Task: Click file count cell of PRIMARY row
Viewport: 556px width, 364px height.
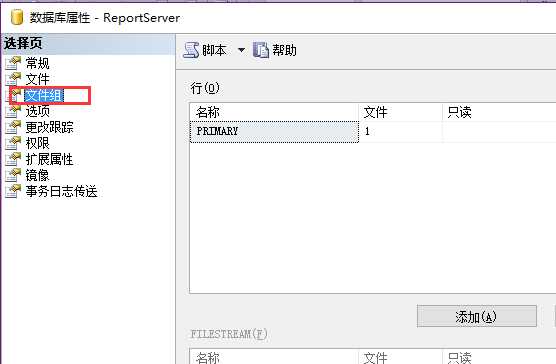Action: [401, 131]
